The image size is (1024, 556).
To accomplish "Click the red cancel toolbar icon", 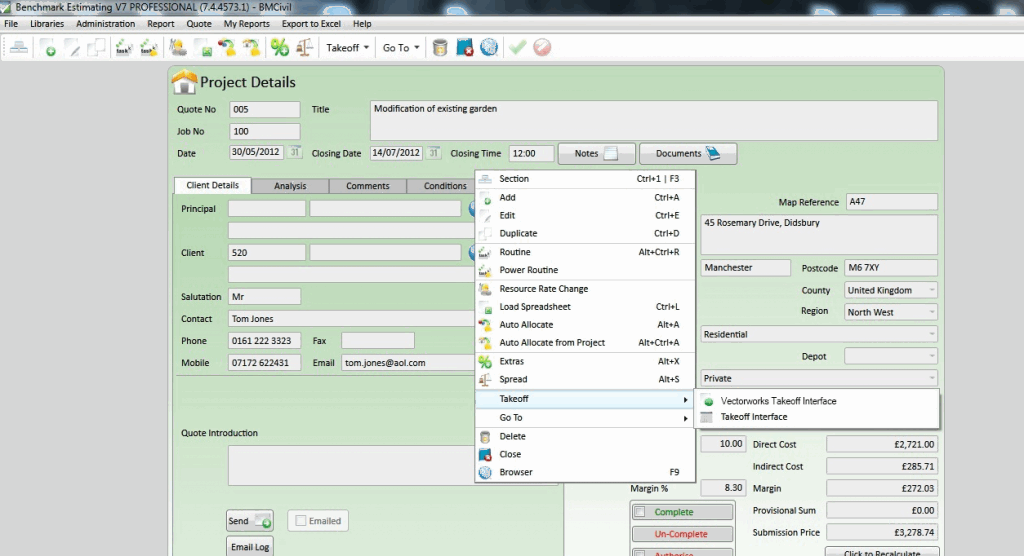I will click(x=542, y=47).
